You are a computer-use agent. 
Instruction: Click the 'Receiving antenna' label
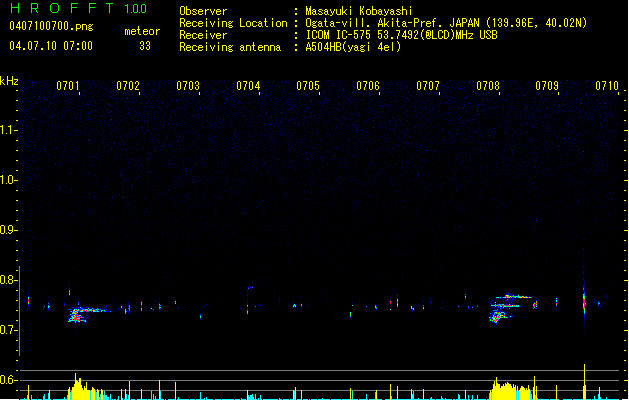click(230, 47)
